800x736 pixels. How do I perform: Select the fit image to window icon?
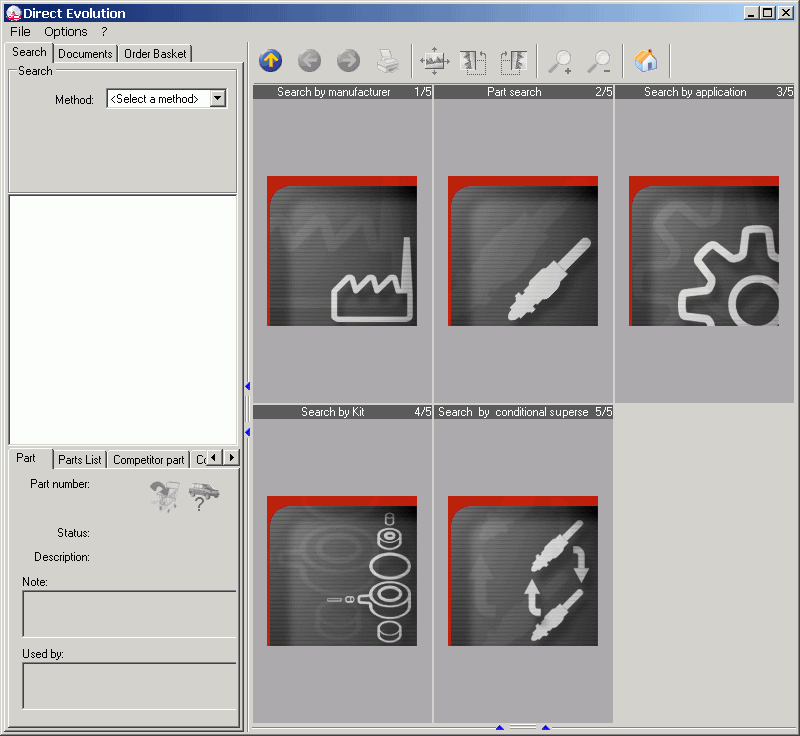tap(435, 61)
